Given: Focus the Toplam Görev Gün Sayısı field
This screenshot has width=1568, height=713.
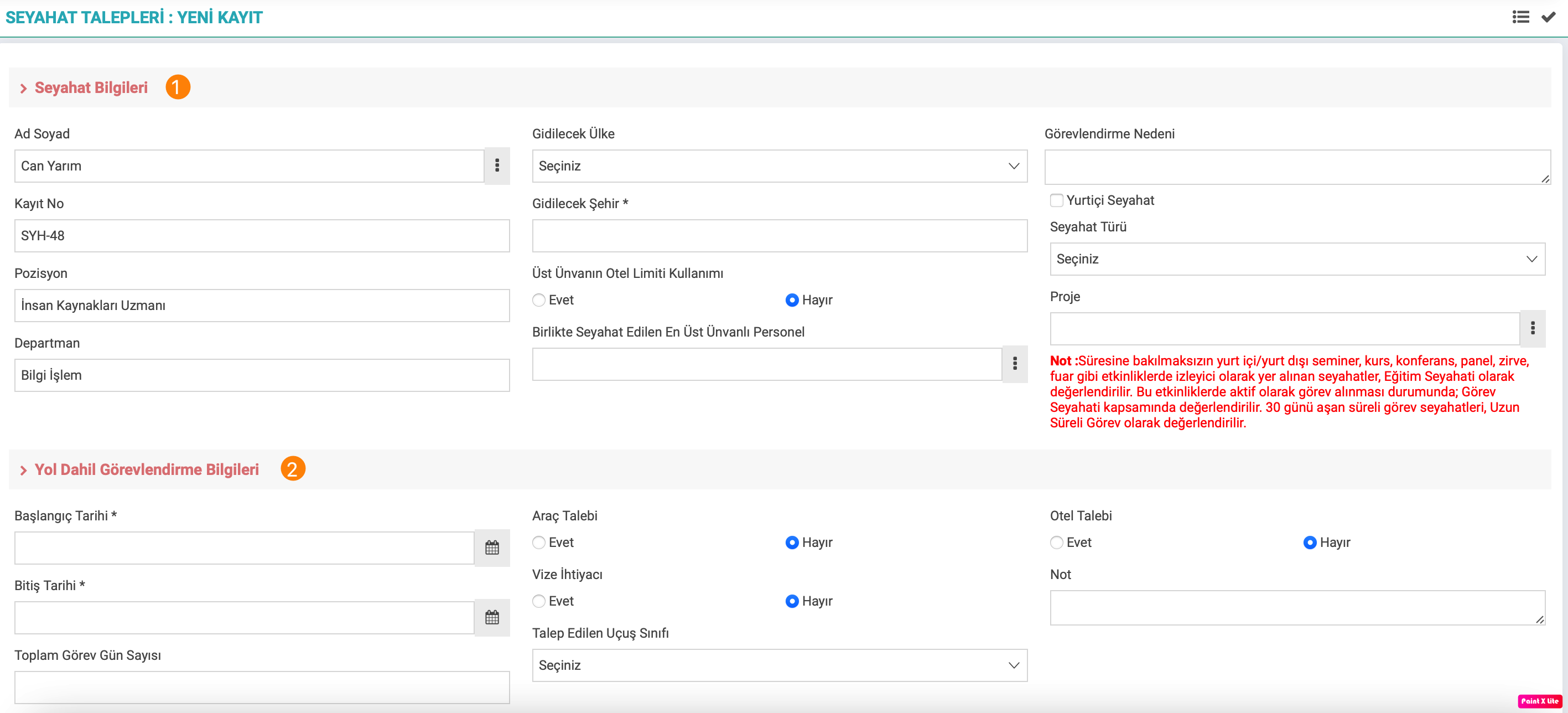Looking at the screenshot, I should [262, 688].
